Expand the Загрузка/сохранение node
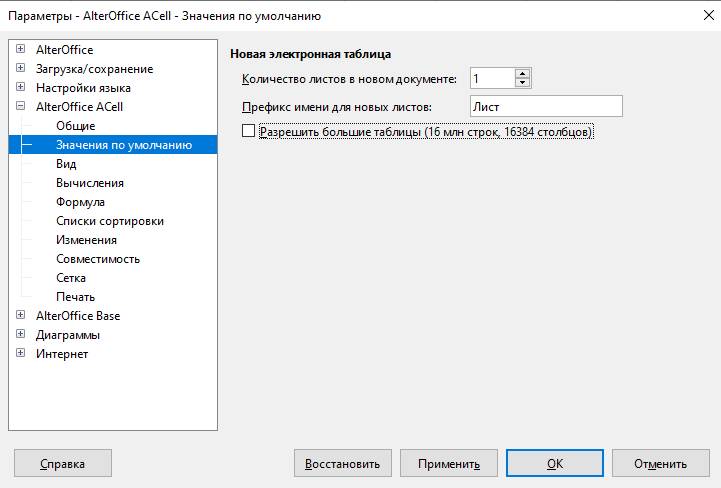The image size is (721, 488). click(x=21, y=68)
